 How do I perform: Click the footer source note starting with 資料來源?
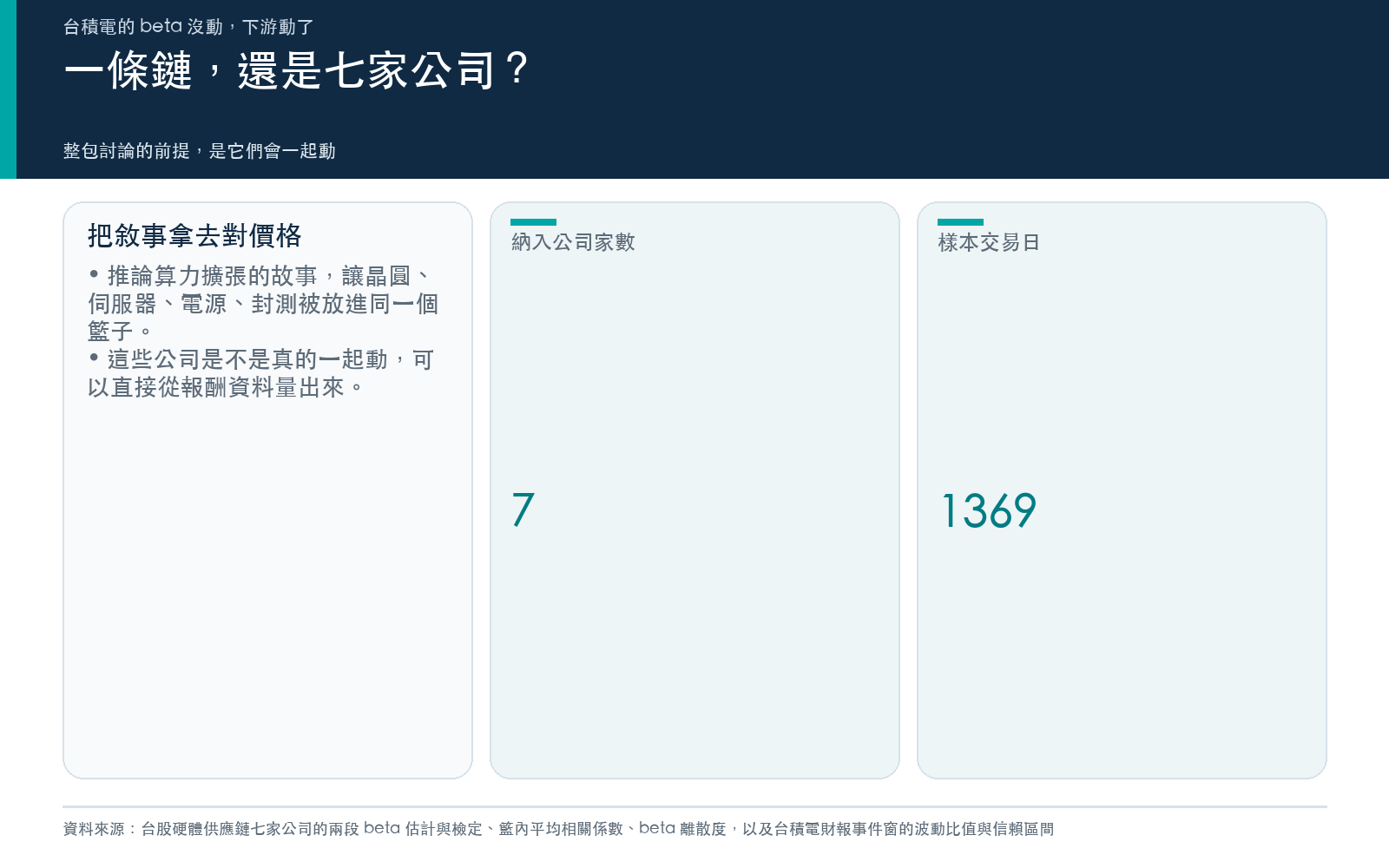click(x=558, y=829)
